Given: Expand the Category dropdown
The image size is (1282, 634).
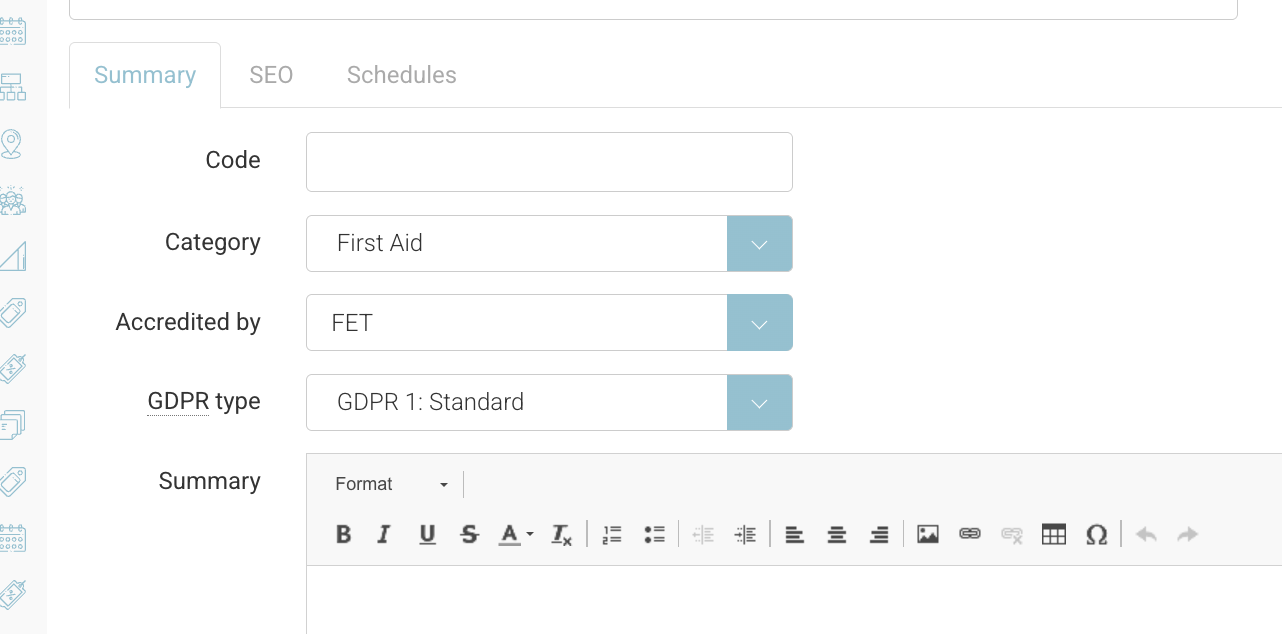Looking at the screenshot, I should click(759, 243).
